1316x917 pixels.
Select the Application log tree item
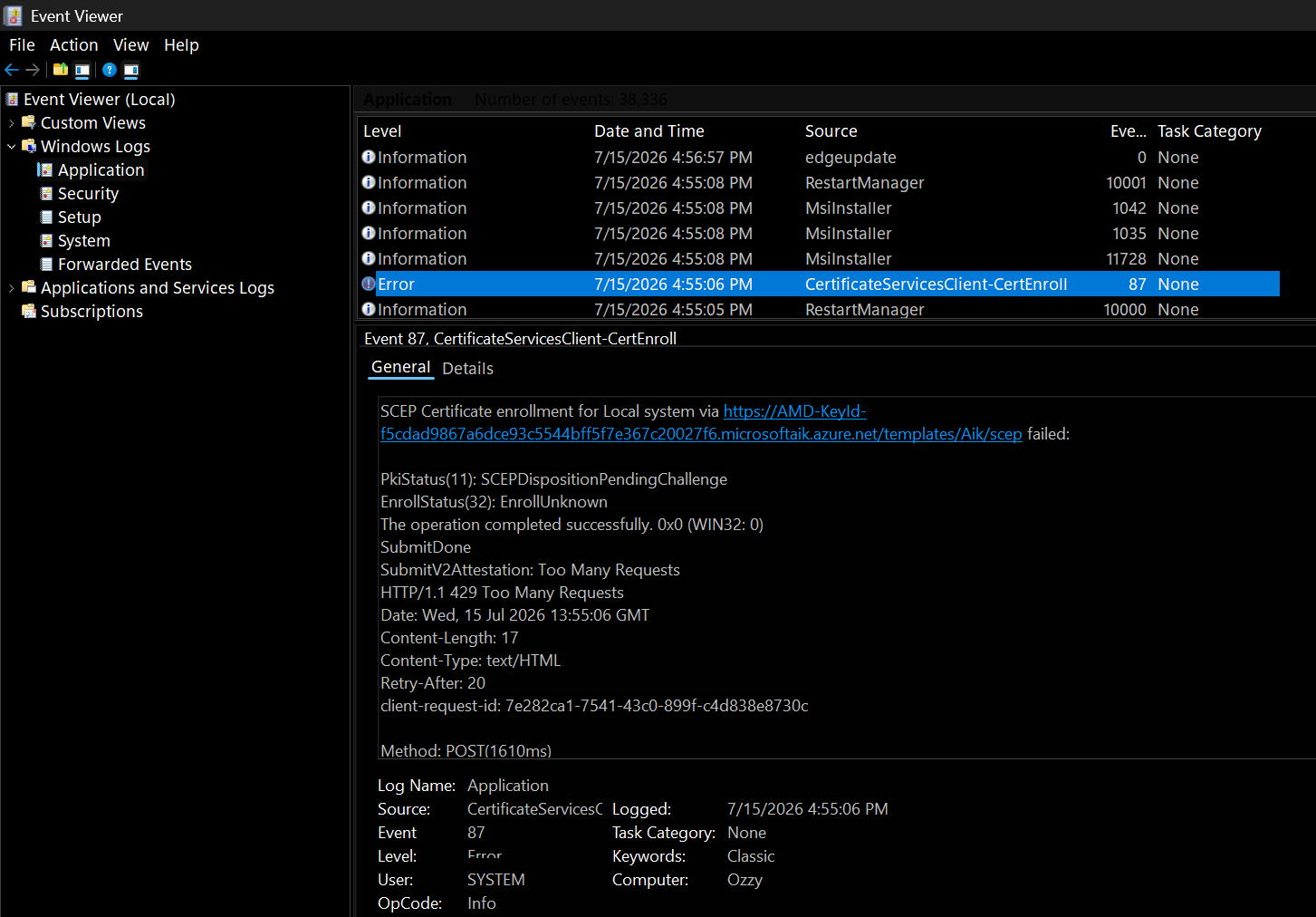coord(101,169)
